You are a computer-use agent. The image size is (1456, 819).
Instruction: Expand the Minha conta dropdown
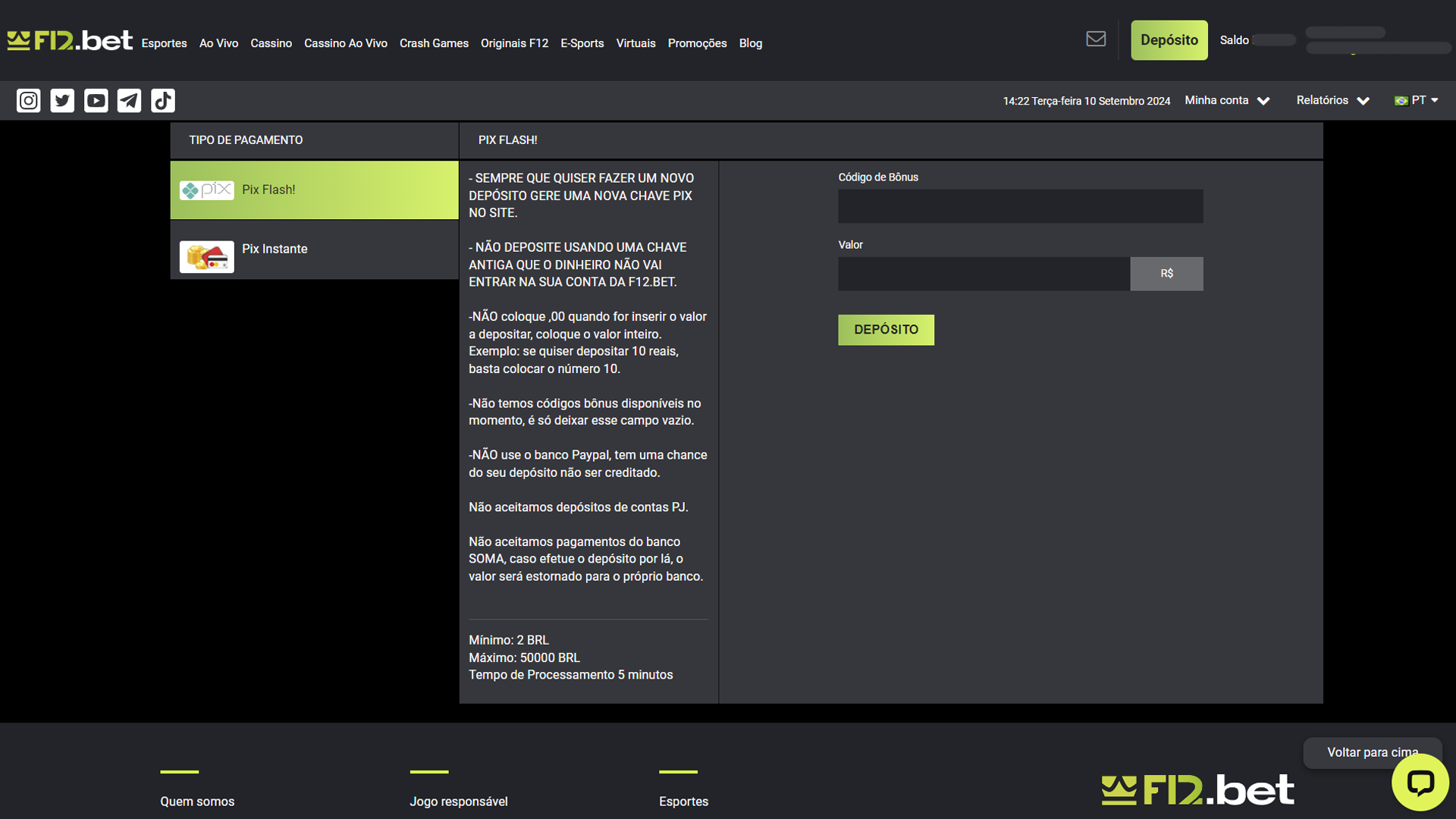1226,101
